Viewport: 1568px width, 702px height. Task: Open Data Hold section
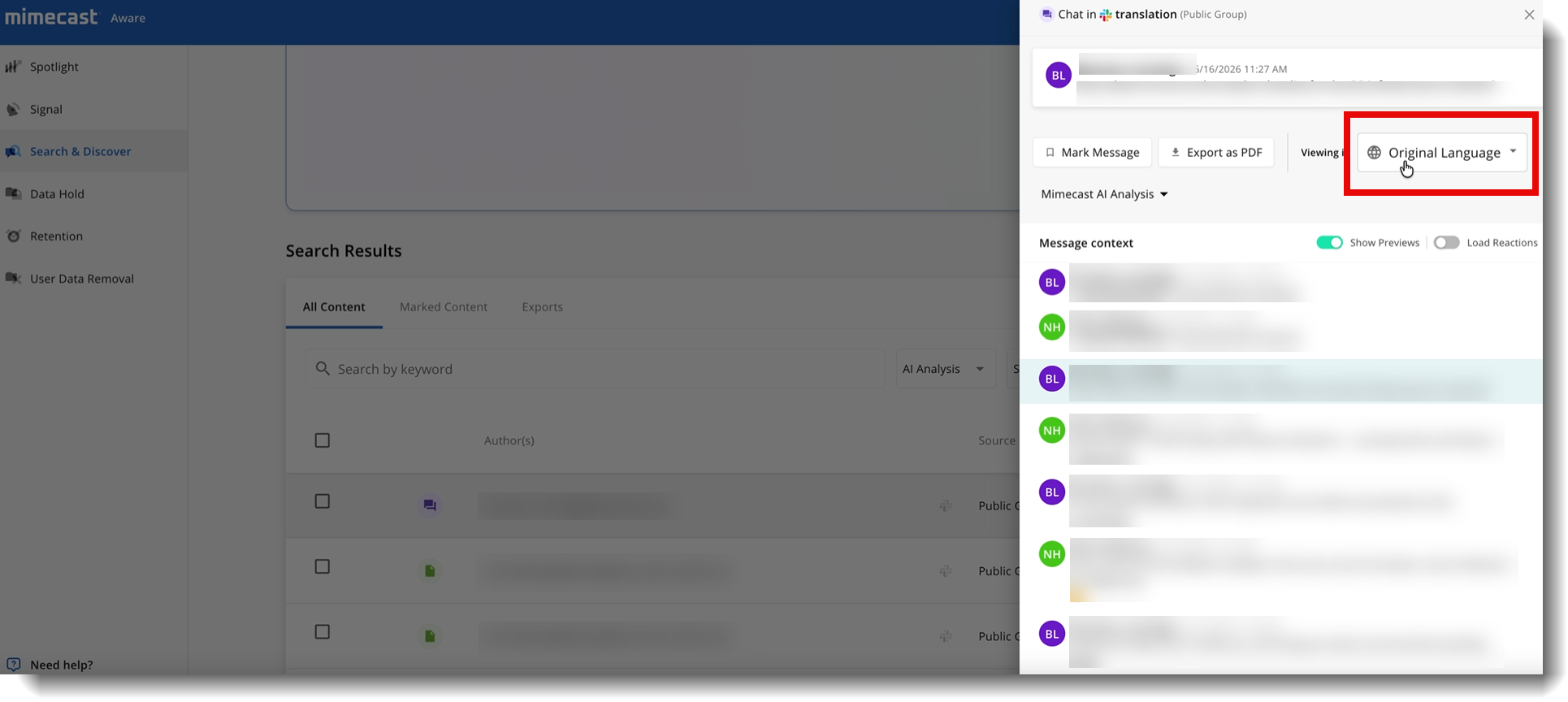(57, 193)
